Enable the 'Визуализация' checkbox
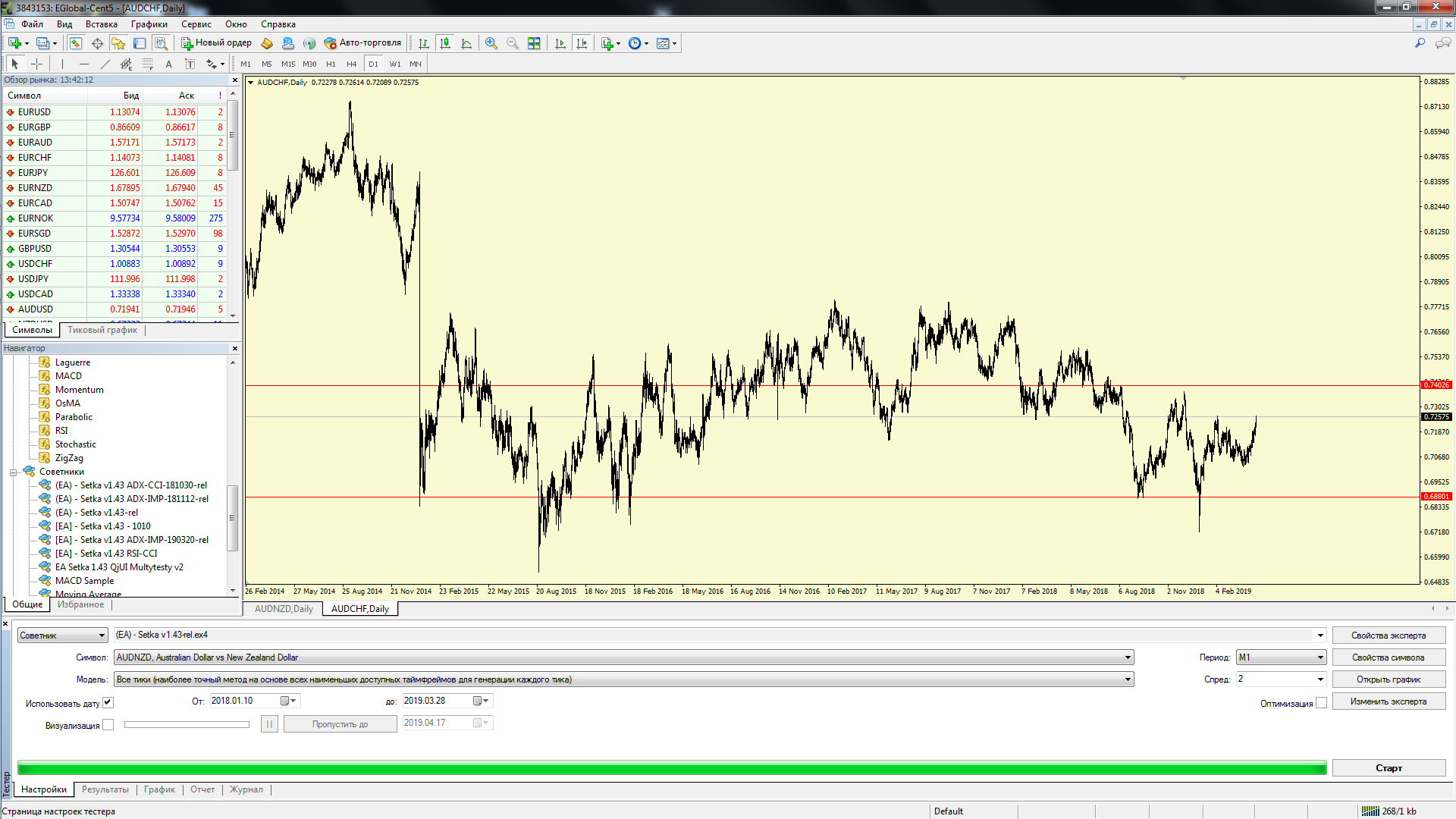 108,725
